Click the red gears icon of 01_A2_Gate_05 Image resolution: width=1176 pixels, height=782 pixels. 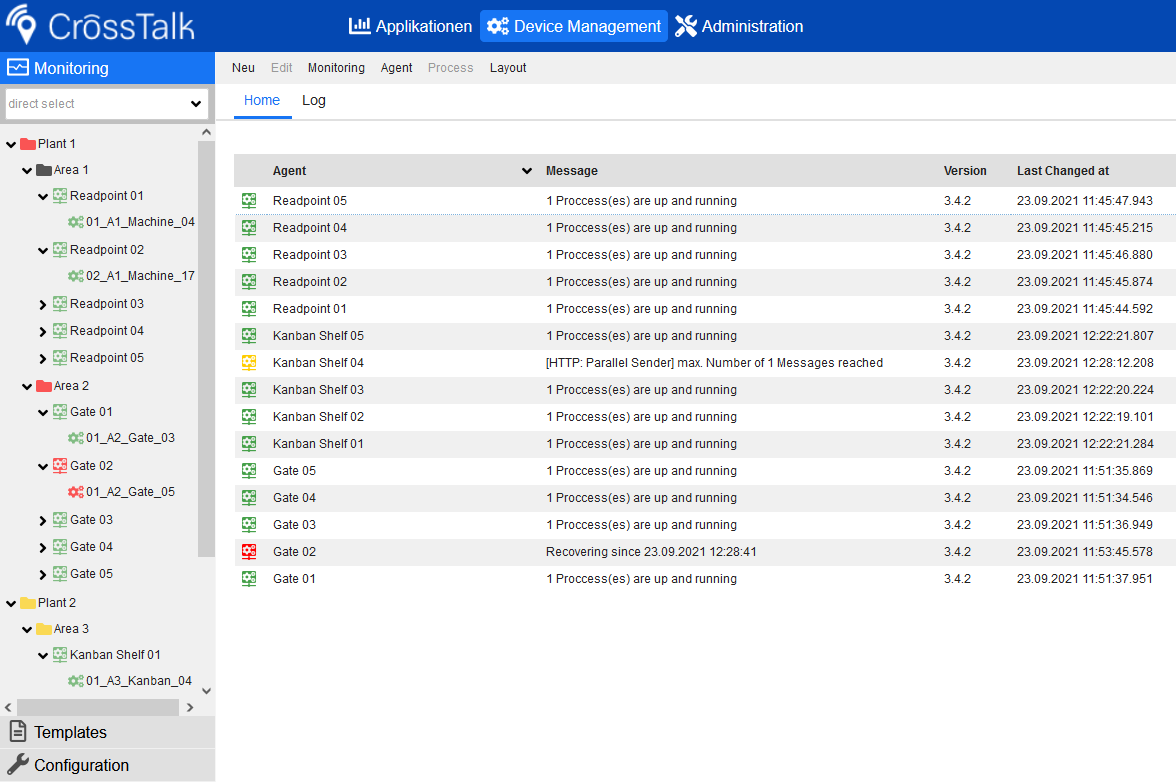coord(76,492)
